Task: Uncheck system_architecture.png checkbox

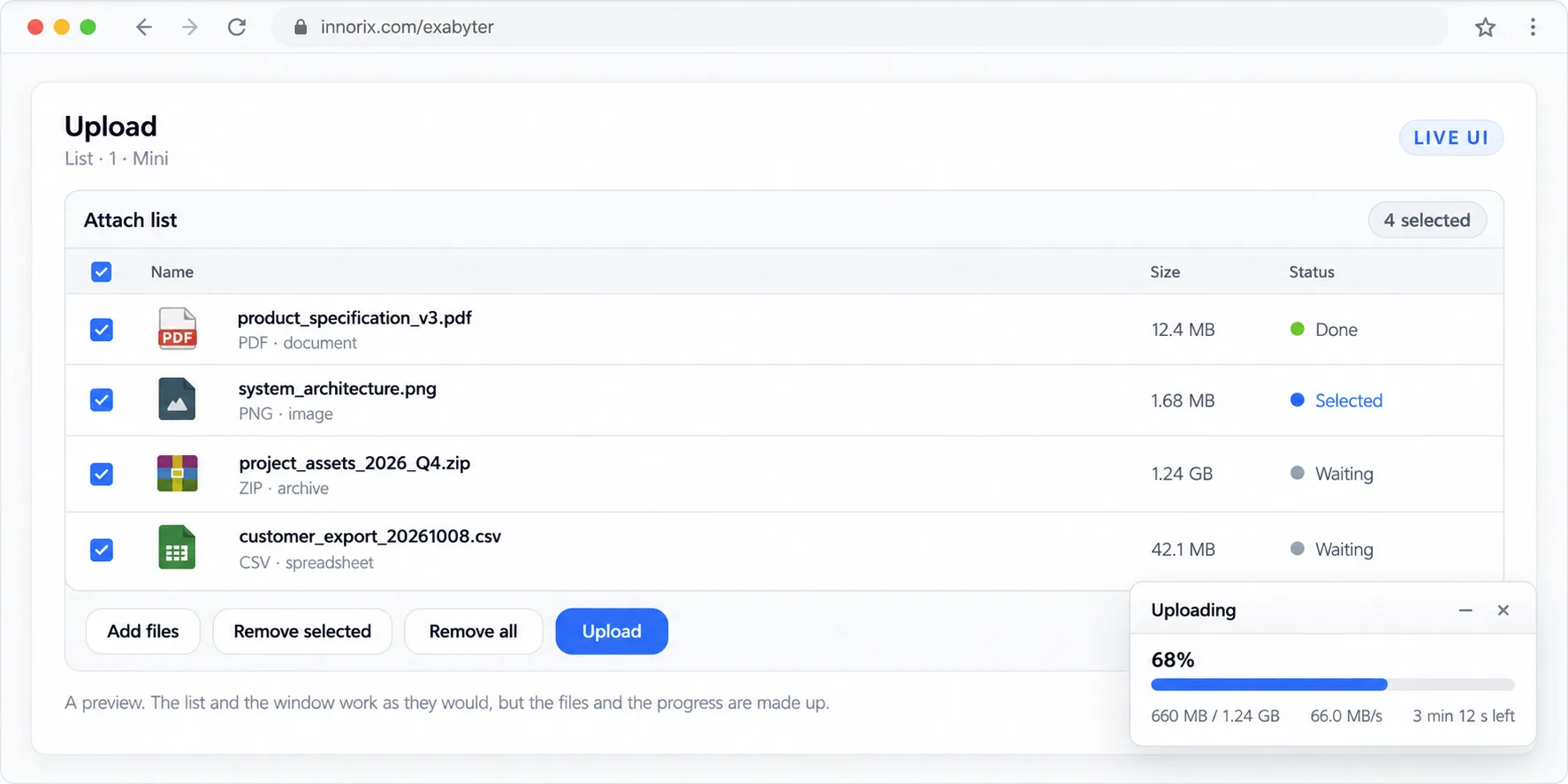Action: (x=102, y=400)
